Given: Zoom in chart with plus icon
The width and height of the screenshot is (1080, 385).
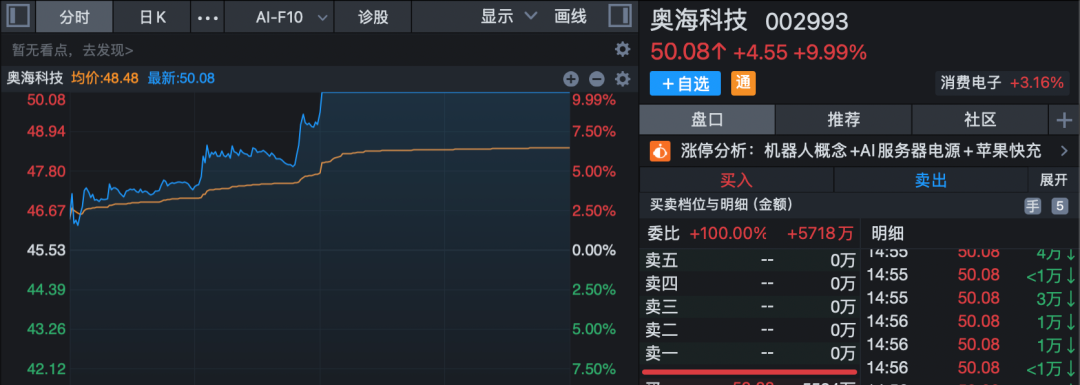Looking at the screenshot, I should pyautogui.click(x=571, y=79).
